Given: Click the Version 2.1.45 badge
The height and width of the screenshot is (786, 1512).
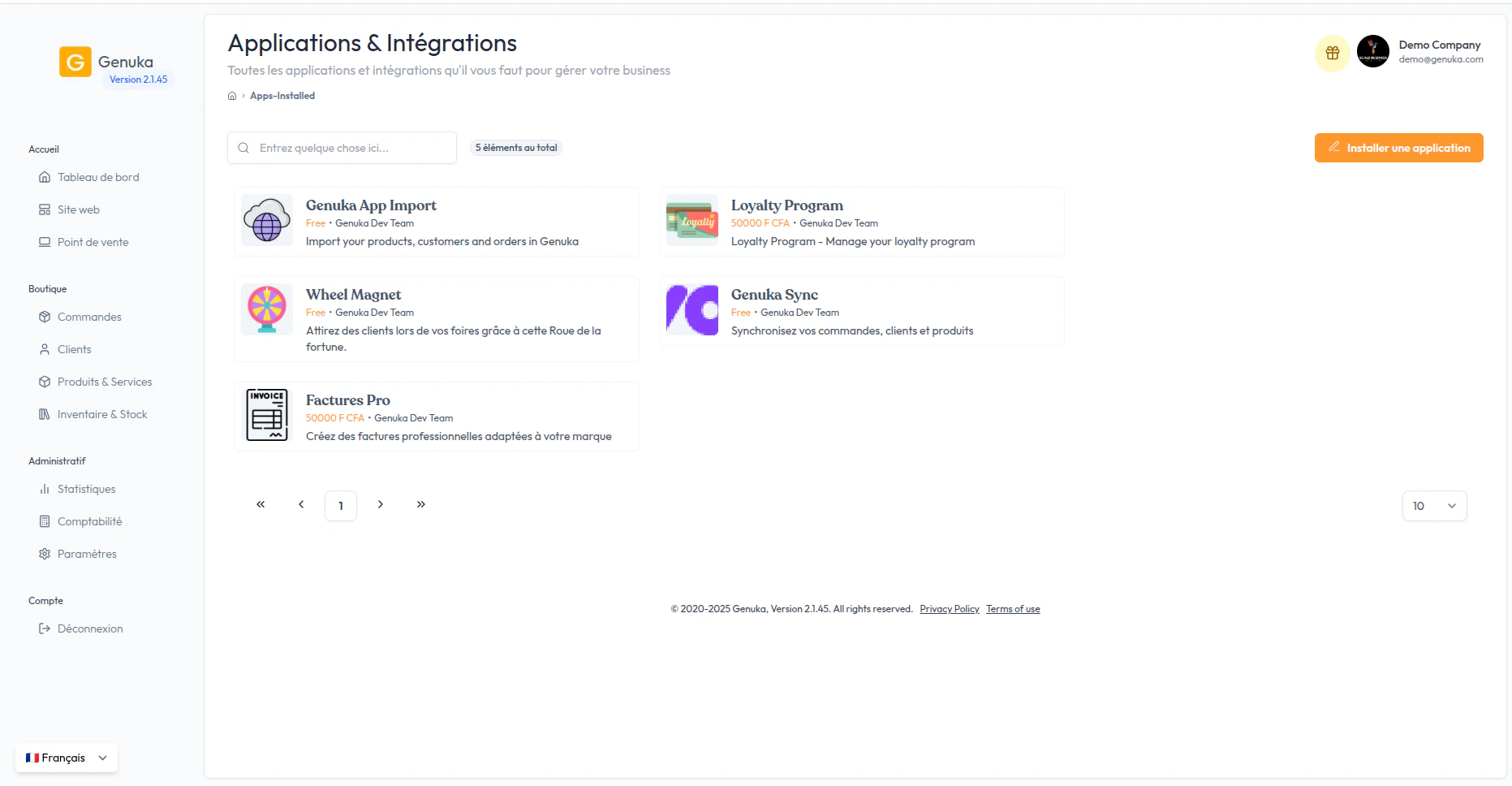Looking at the screenshot, I should click(x=139, y=80).
